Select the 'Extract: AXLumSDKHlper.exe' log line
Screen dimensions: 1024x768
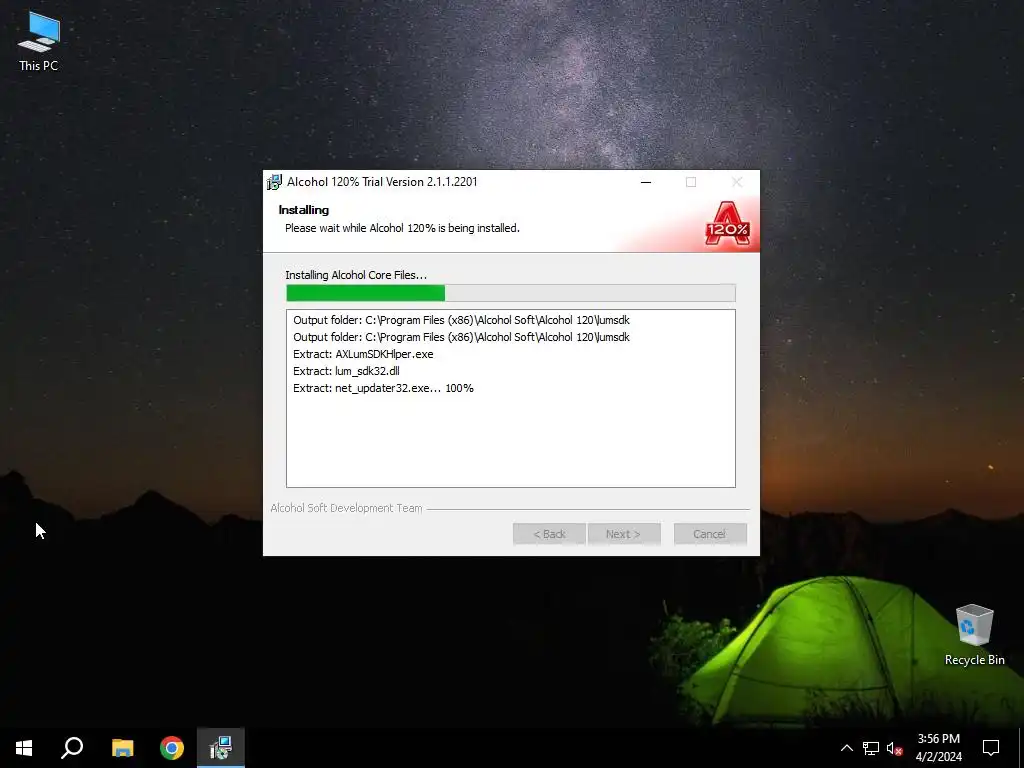(x=363, y=354)
